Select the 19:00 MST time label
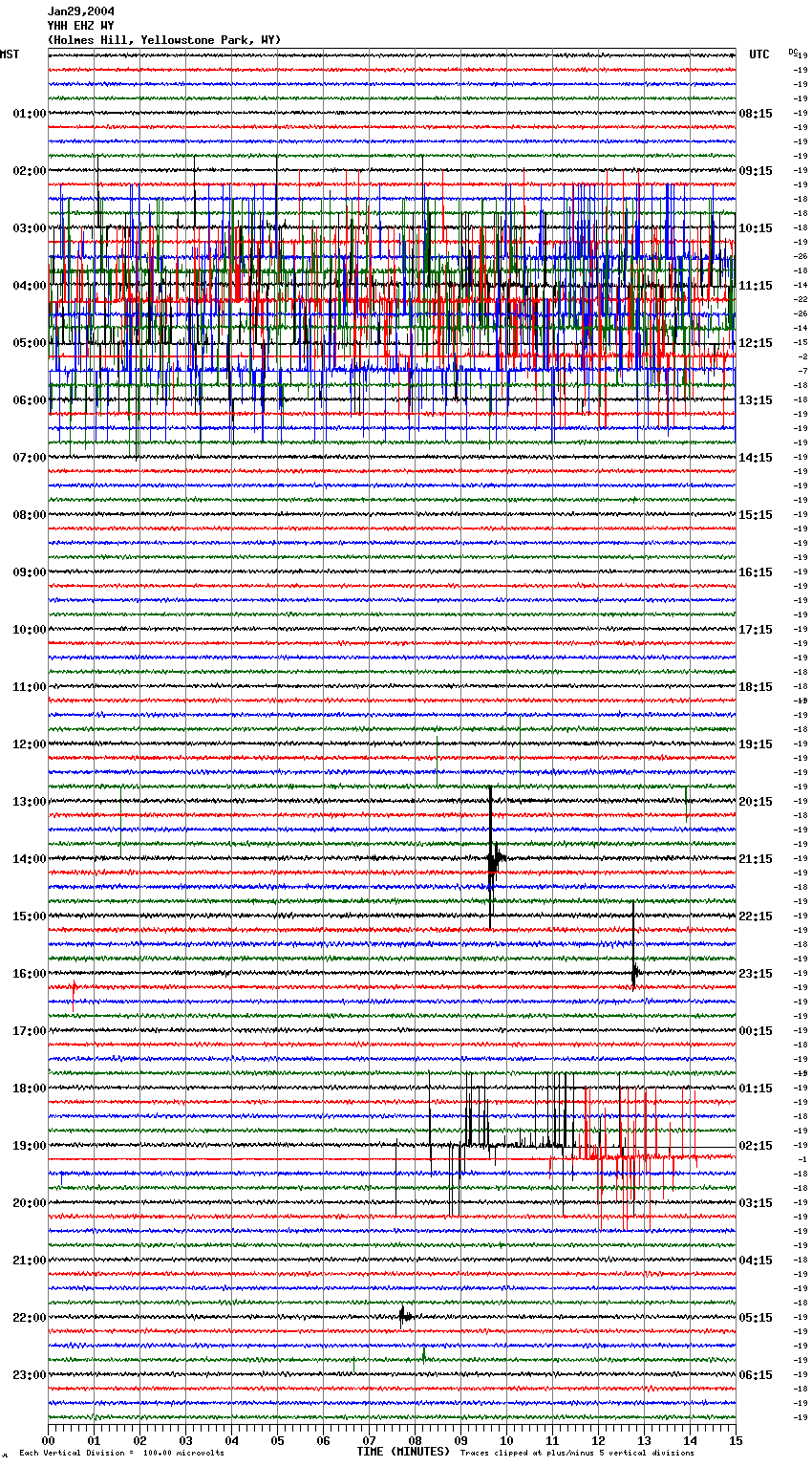This screenshot has height=1466, width=812. [30, 1146]
